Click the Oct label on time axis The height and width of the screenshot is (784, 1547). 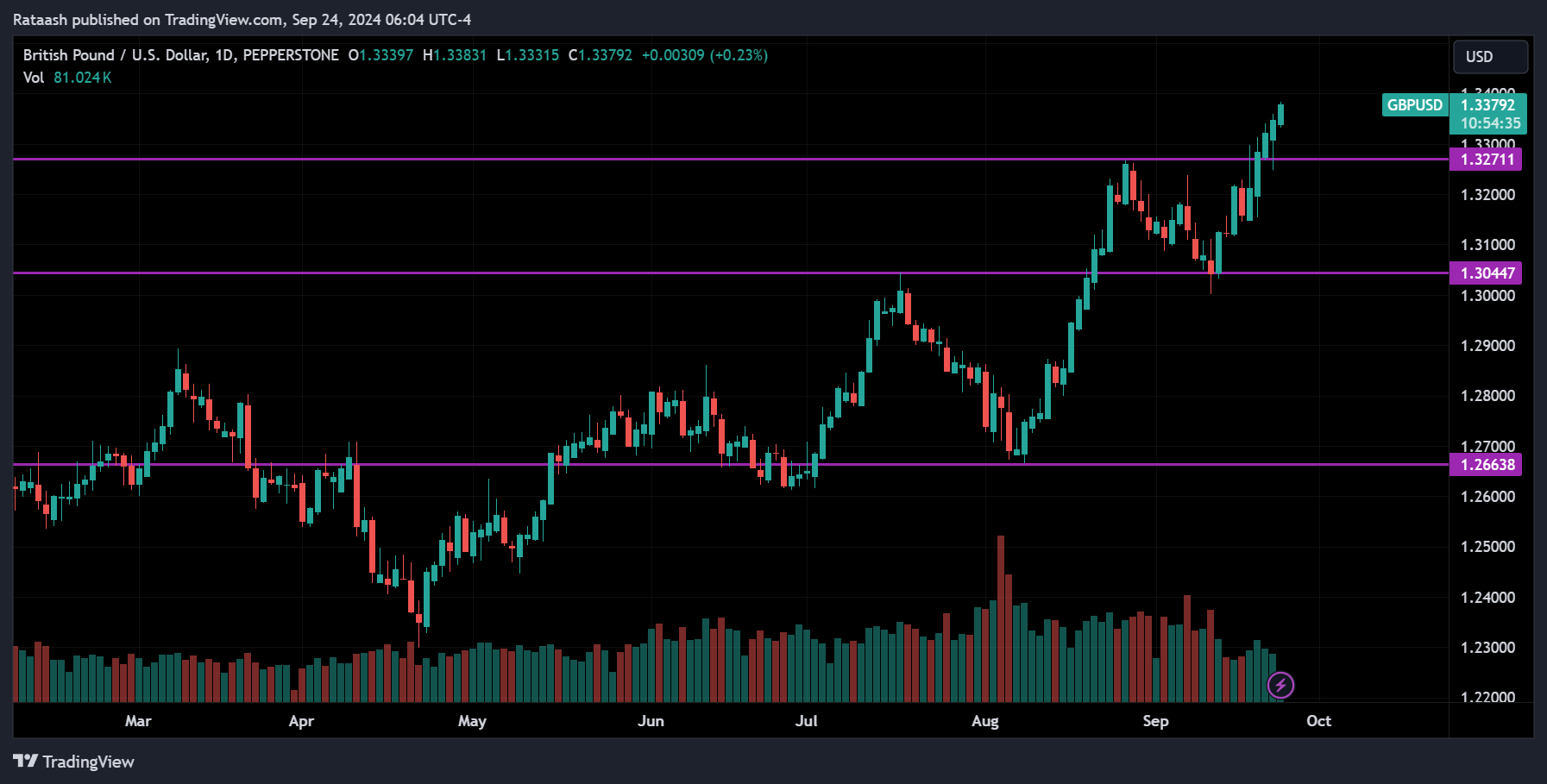coord(1318,721)
